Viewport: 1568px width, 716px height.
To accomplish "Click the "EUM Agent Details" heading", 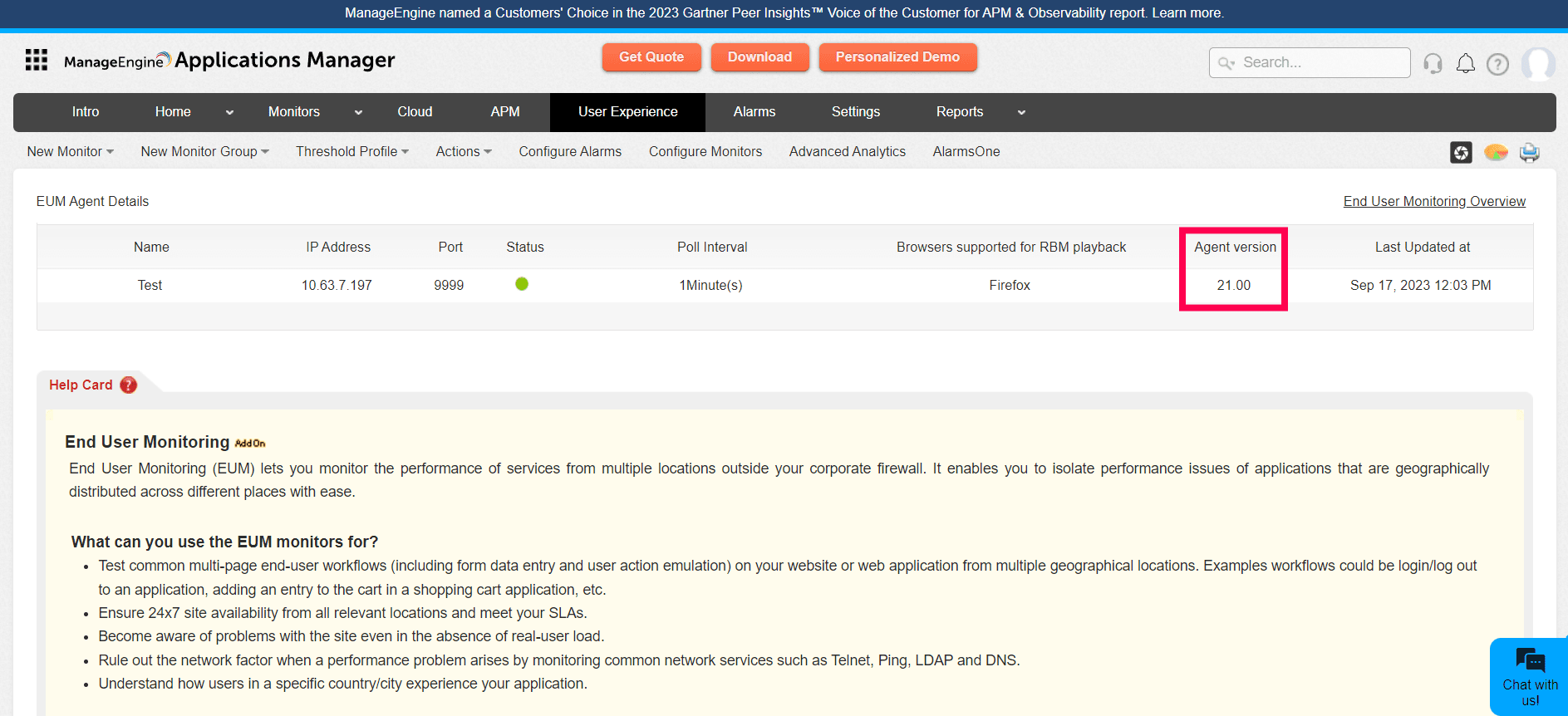I will coord(92,201).
